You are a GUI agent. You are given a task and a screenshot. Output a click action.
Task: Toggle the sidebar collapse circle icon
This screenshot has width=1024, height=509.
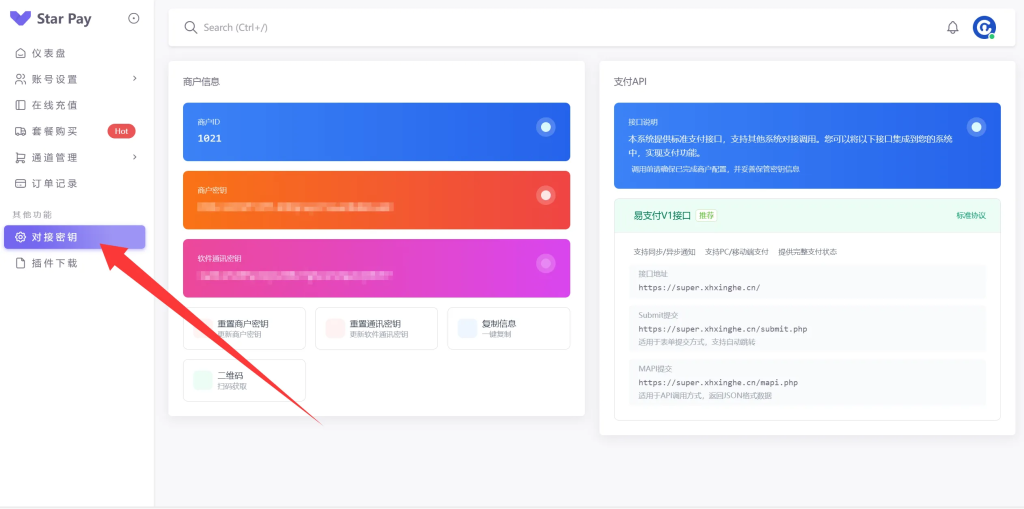click(x=134, y=19)
